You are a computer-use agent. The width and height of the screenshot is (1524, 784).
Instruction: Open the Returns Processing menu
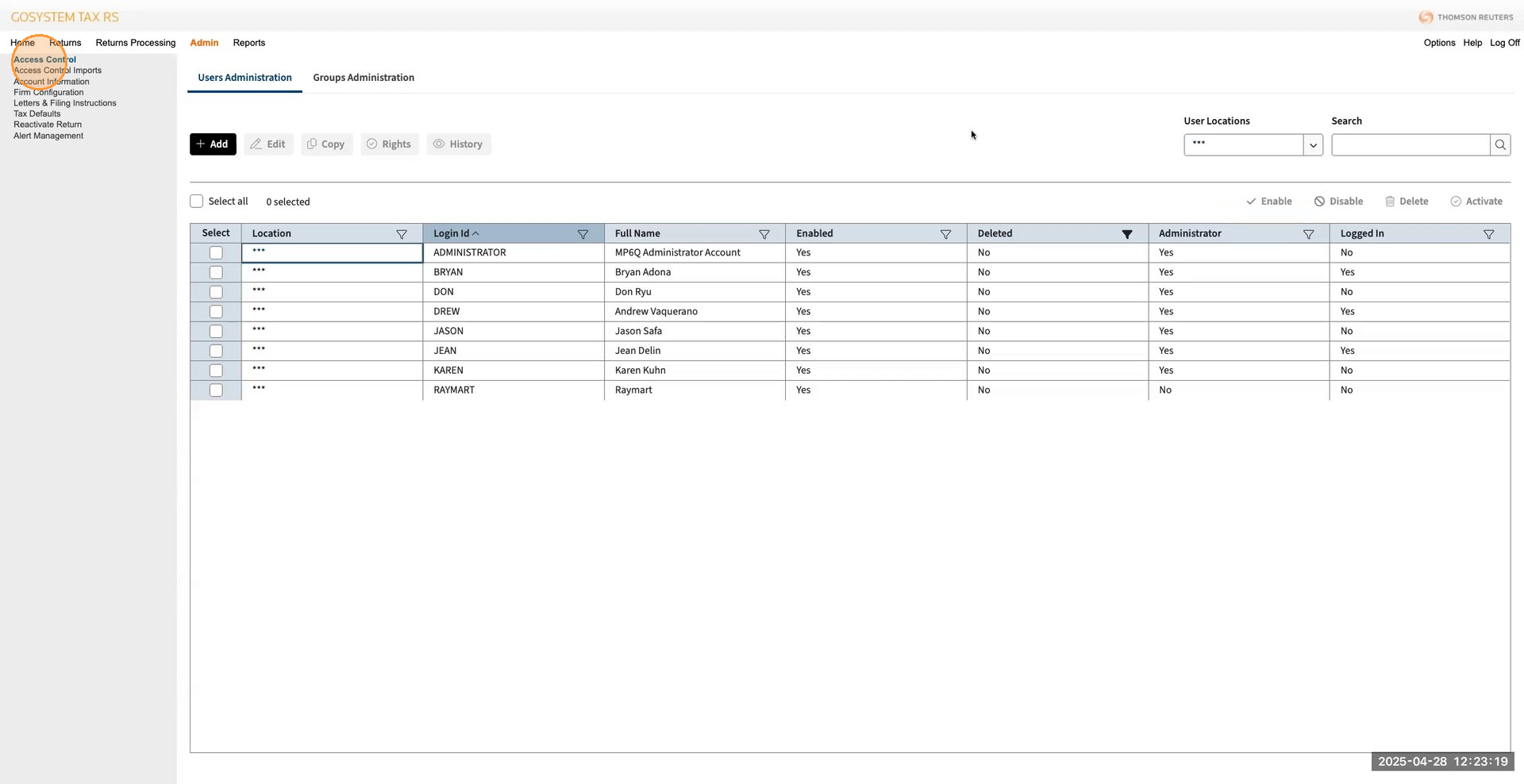[x=136, y=43]
